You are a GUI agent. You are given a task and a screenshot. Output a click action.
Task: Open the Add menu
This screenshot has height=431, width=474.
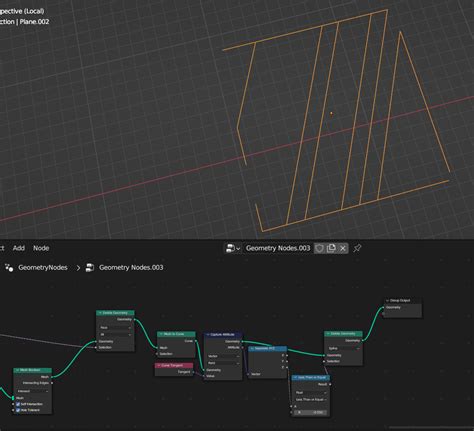[19, 248]
